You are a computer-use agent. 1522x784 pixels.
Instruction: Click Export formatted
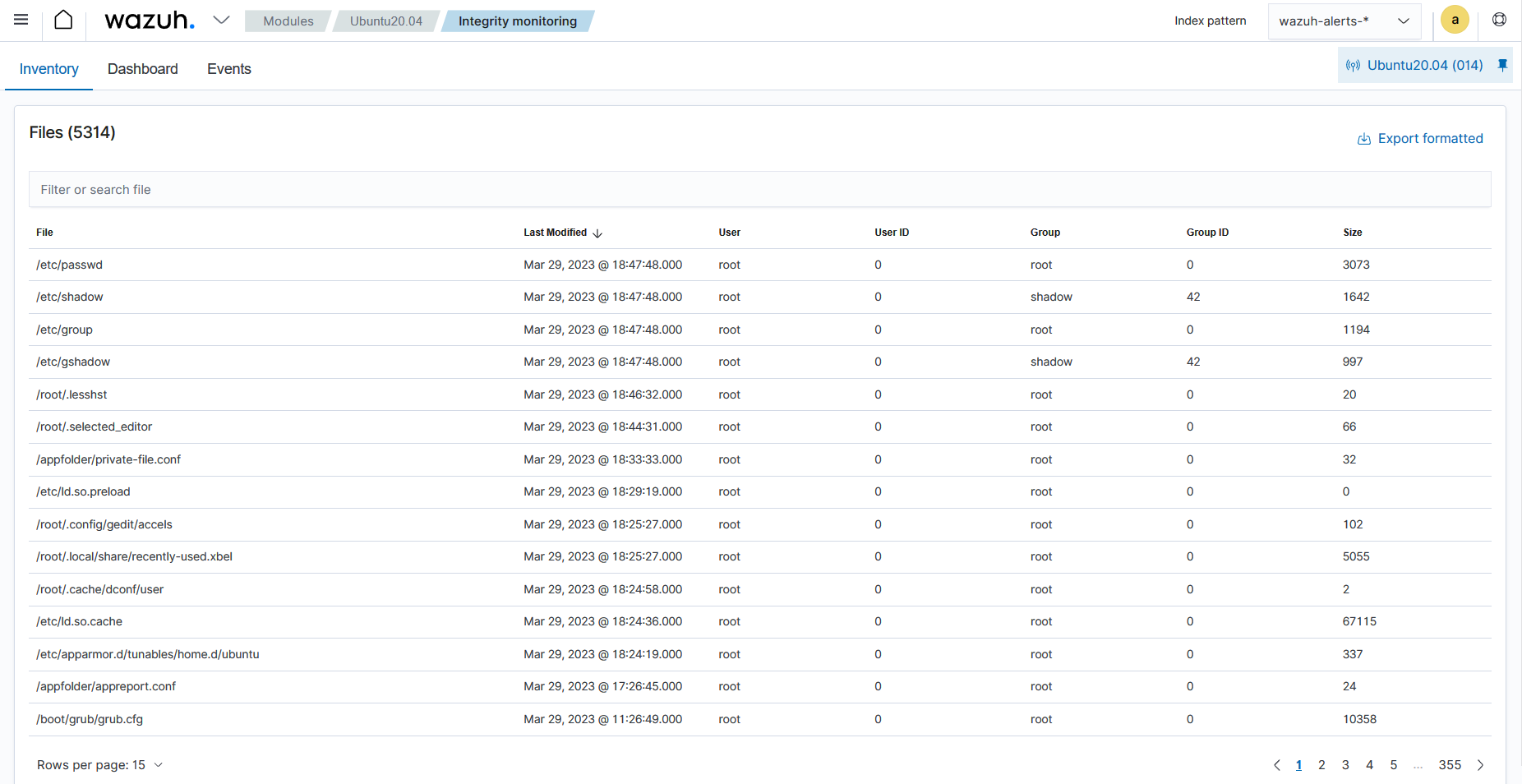point(1420,139)
